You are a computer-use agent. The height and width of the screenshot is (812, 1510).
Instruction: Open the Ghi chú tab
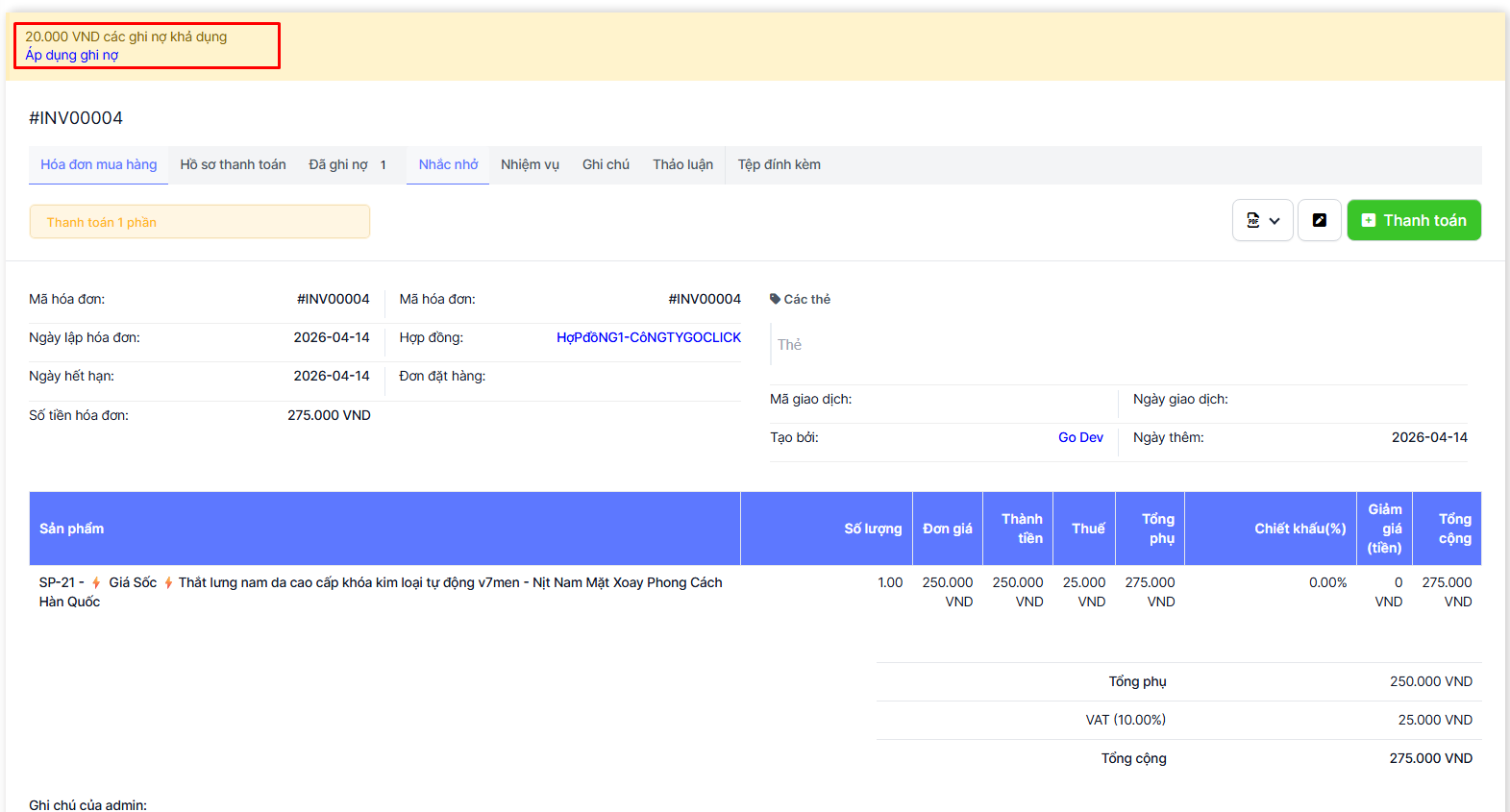(x=606, y=164)
